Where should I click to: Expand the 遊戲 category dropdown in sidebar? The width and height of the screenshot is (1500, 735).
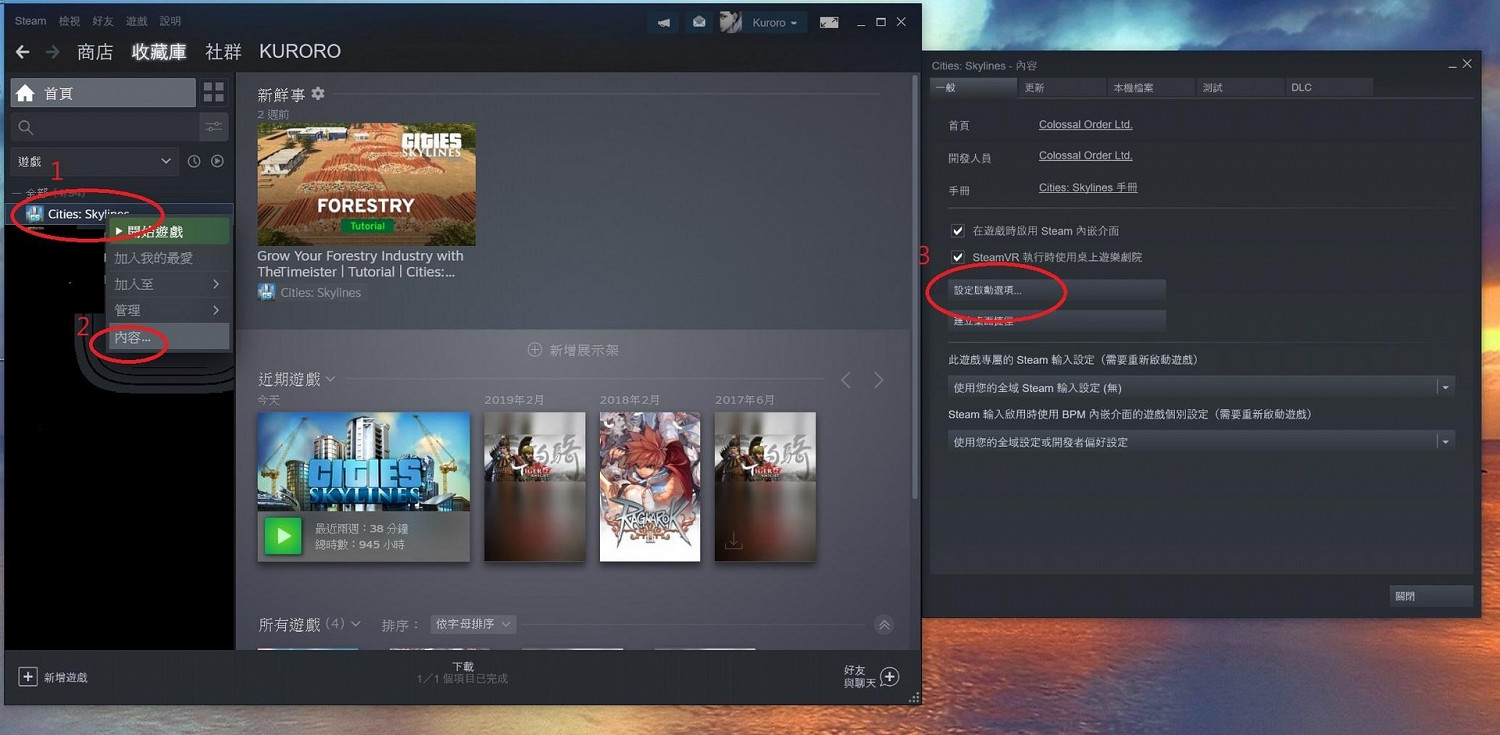point(94,161)
